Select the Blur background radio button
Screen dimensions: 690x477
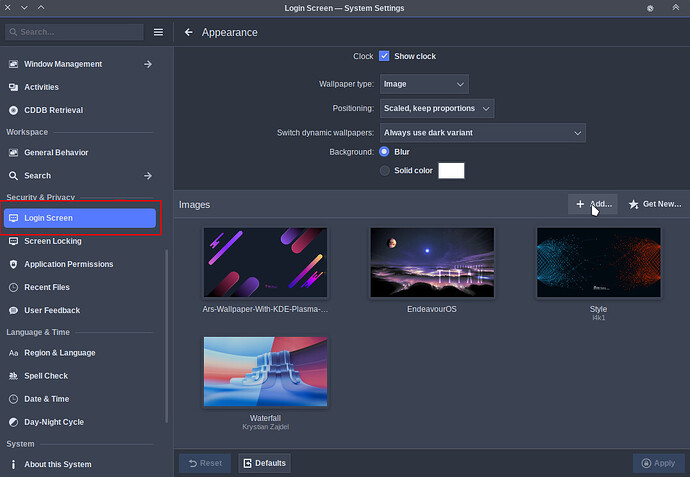(384, 152)
